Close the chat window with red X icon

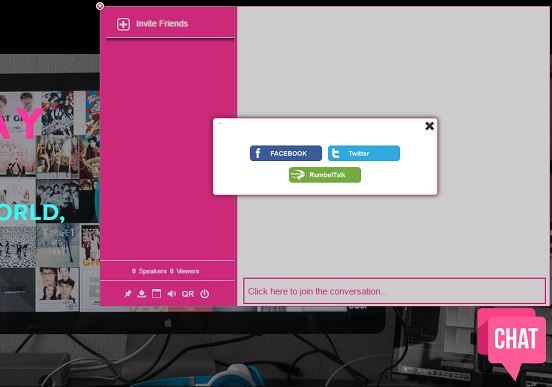click(x=100, y=6)
